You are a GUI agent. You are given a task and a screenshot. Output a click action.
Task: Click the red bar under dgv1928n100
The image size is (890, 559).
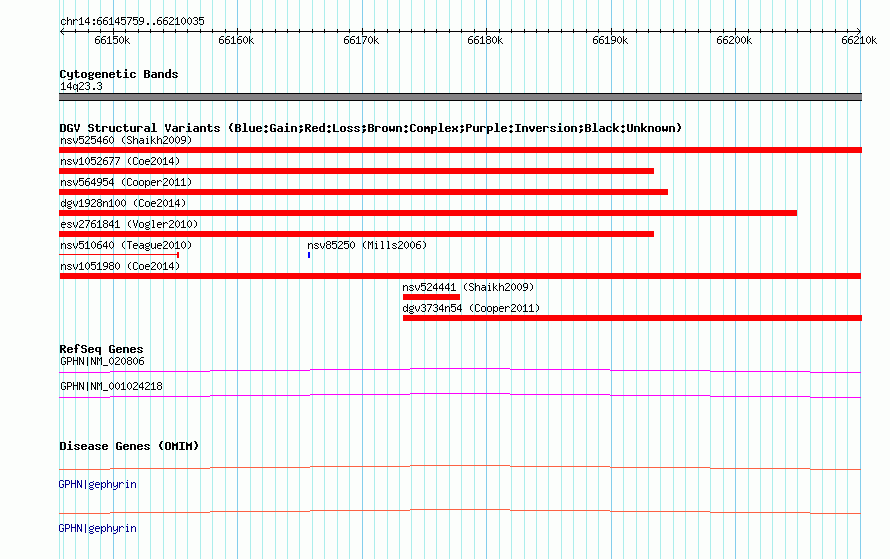point(428,213)
